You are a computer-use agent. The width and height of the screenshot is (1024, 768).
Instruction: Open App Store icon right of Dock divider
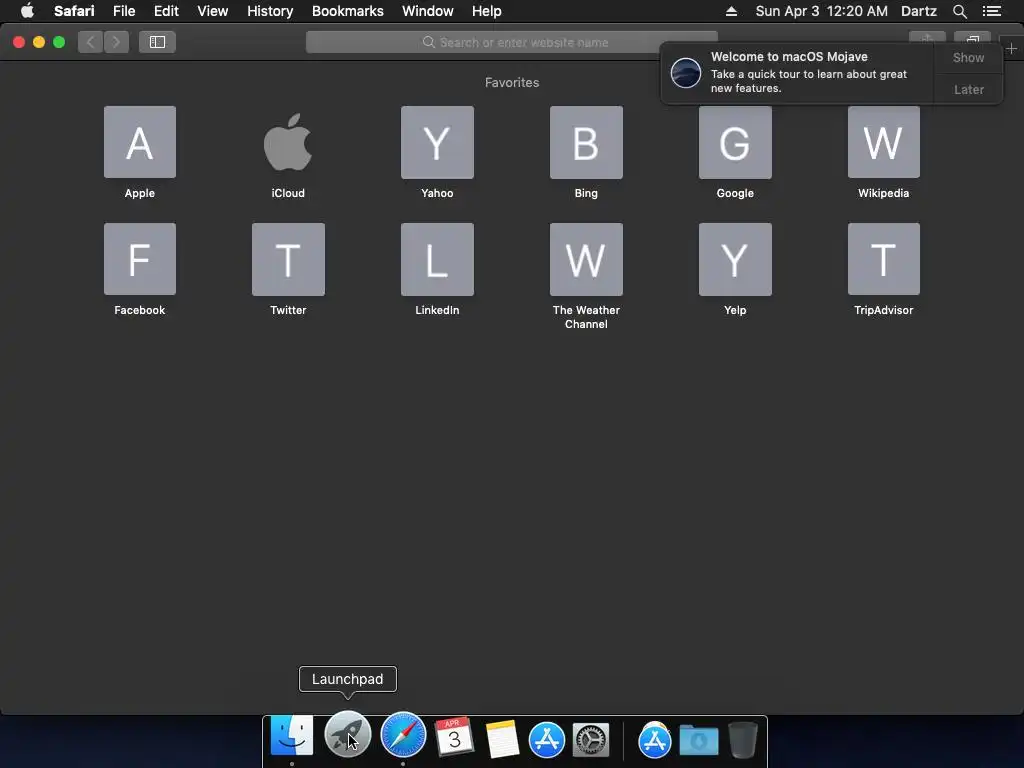point(654,740)
